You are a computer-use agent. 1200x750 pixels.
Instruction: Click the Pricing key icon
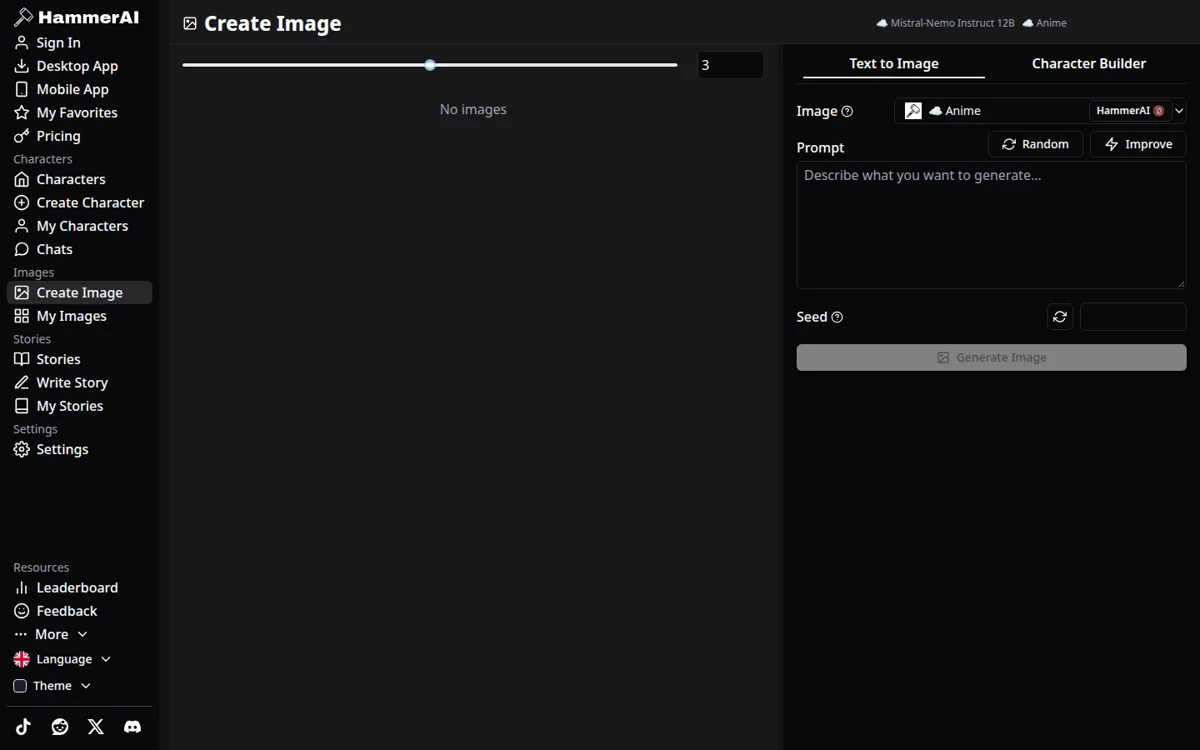(x=22, y=136)
